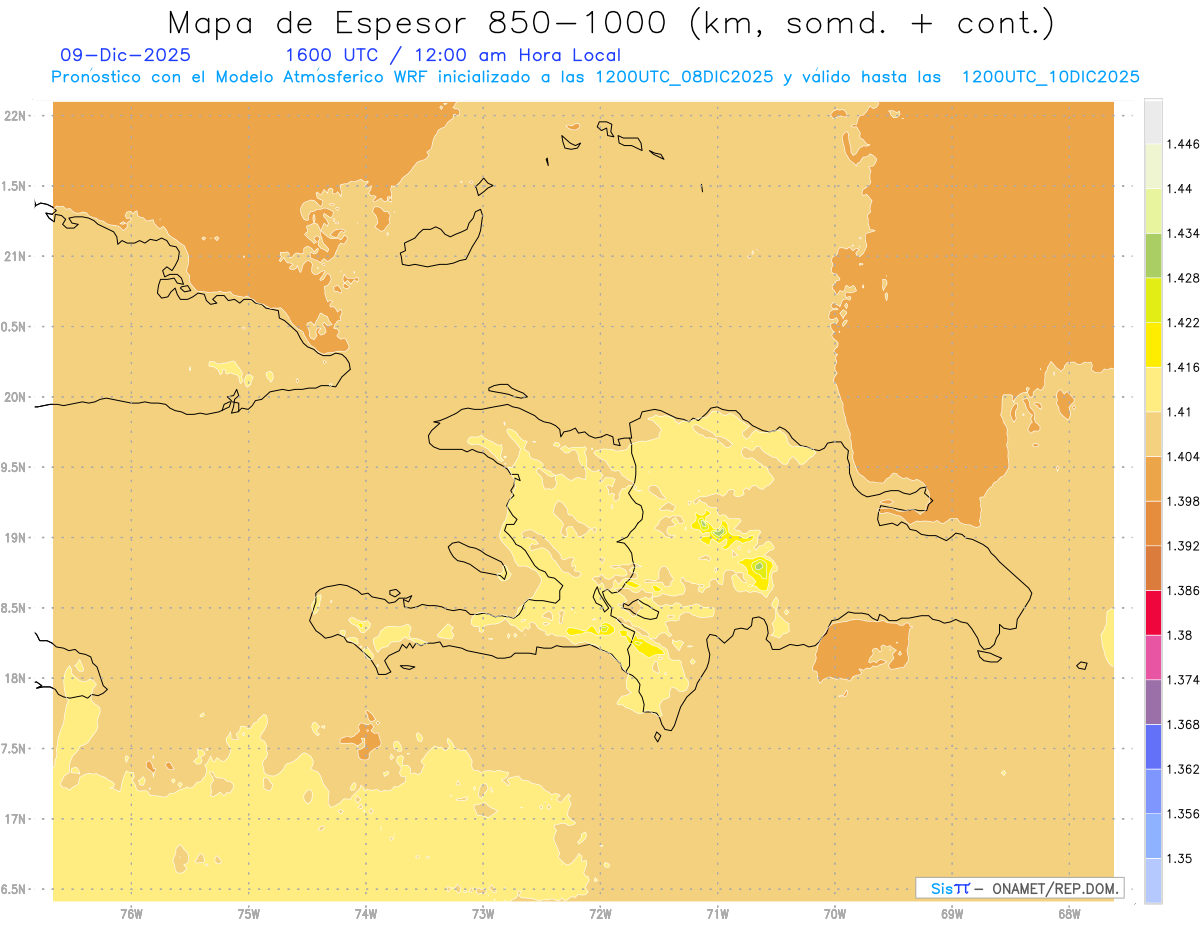Click legend value '1.374'

pyautogui.click(x=1182, y=680)
